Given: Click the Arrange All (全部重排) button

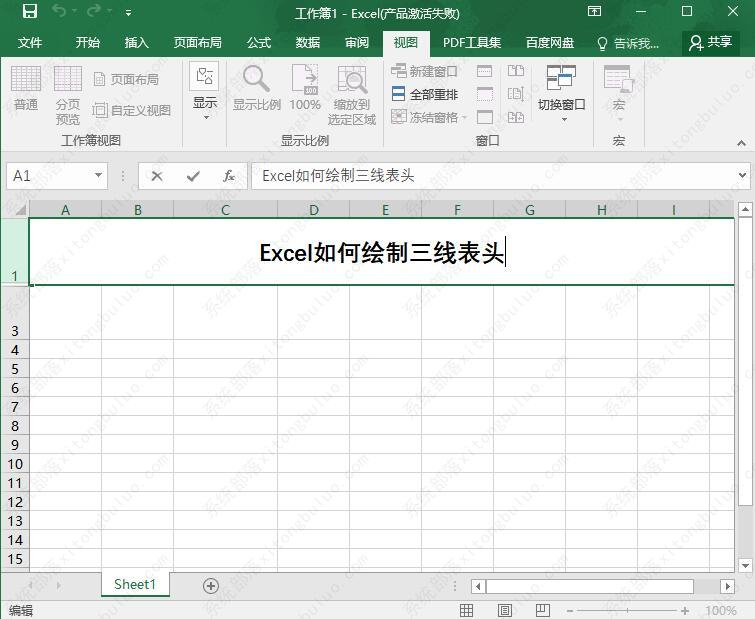Looking at the screenshot, I should [x=425, y=94].
